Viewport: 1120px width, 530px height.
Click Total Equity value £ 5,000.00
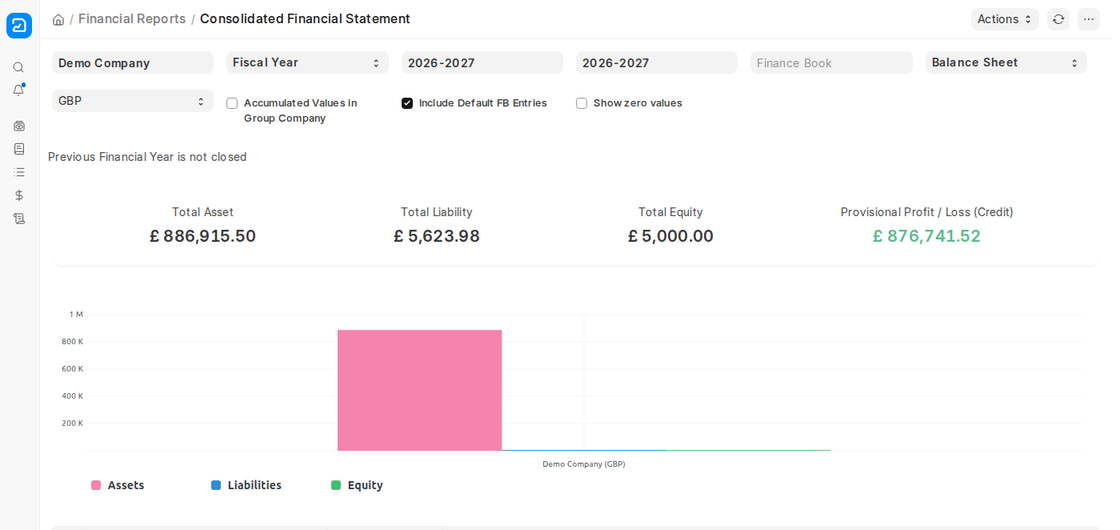coord(671,236)
